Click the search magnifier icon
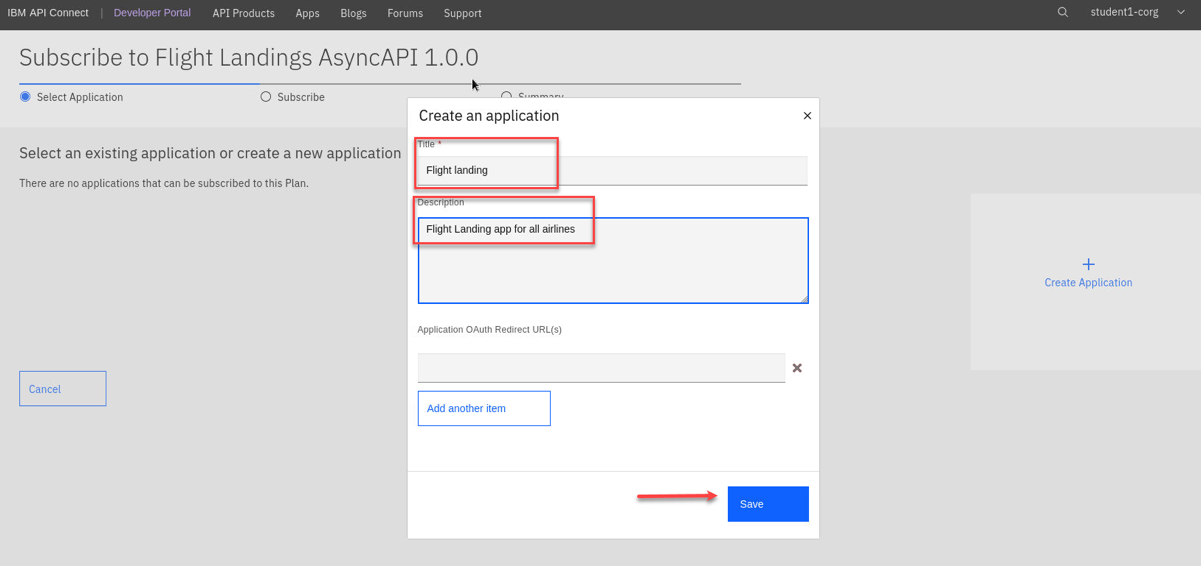Viewport: 1201px width, 566px height. (1063, 13)
